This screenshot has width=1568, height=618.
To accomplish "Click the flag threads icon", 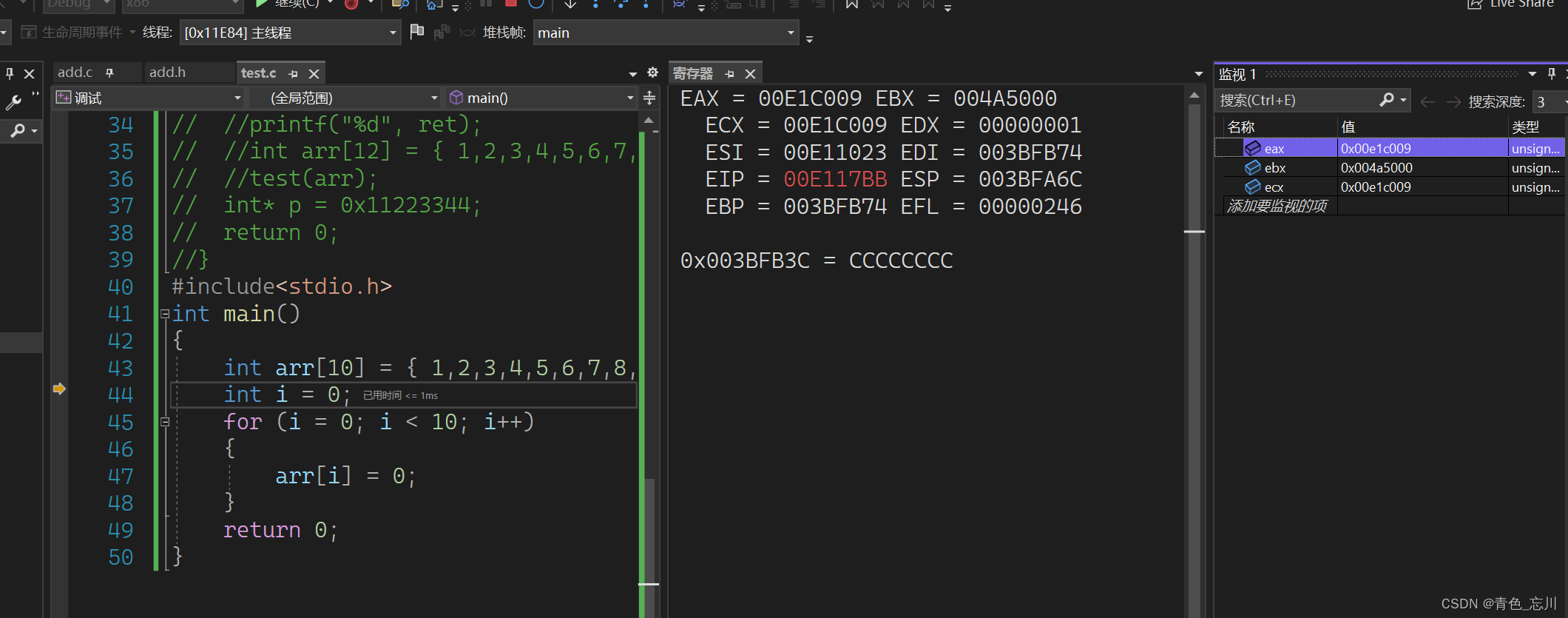I will [x=417, y=32].
